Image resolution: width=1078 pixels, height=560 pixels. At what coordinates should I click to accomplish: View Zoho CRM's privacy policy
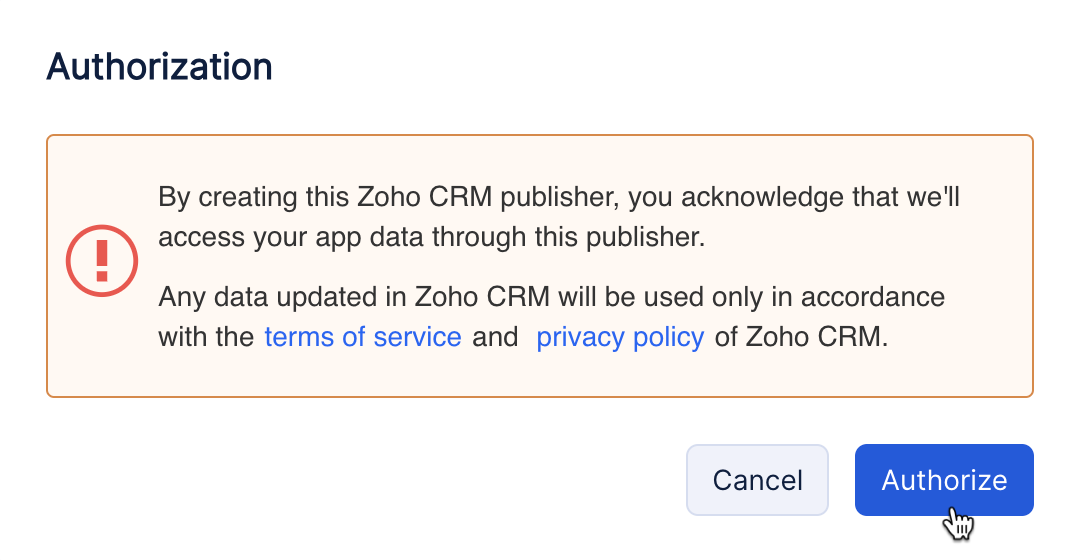coord(620,337)
